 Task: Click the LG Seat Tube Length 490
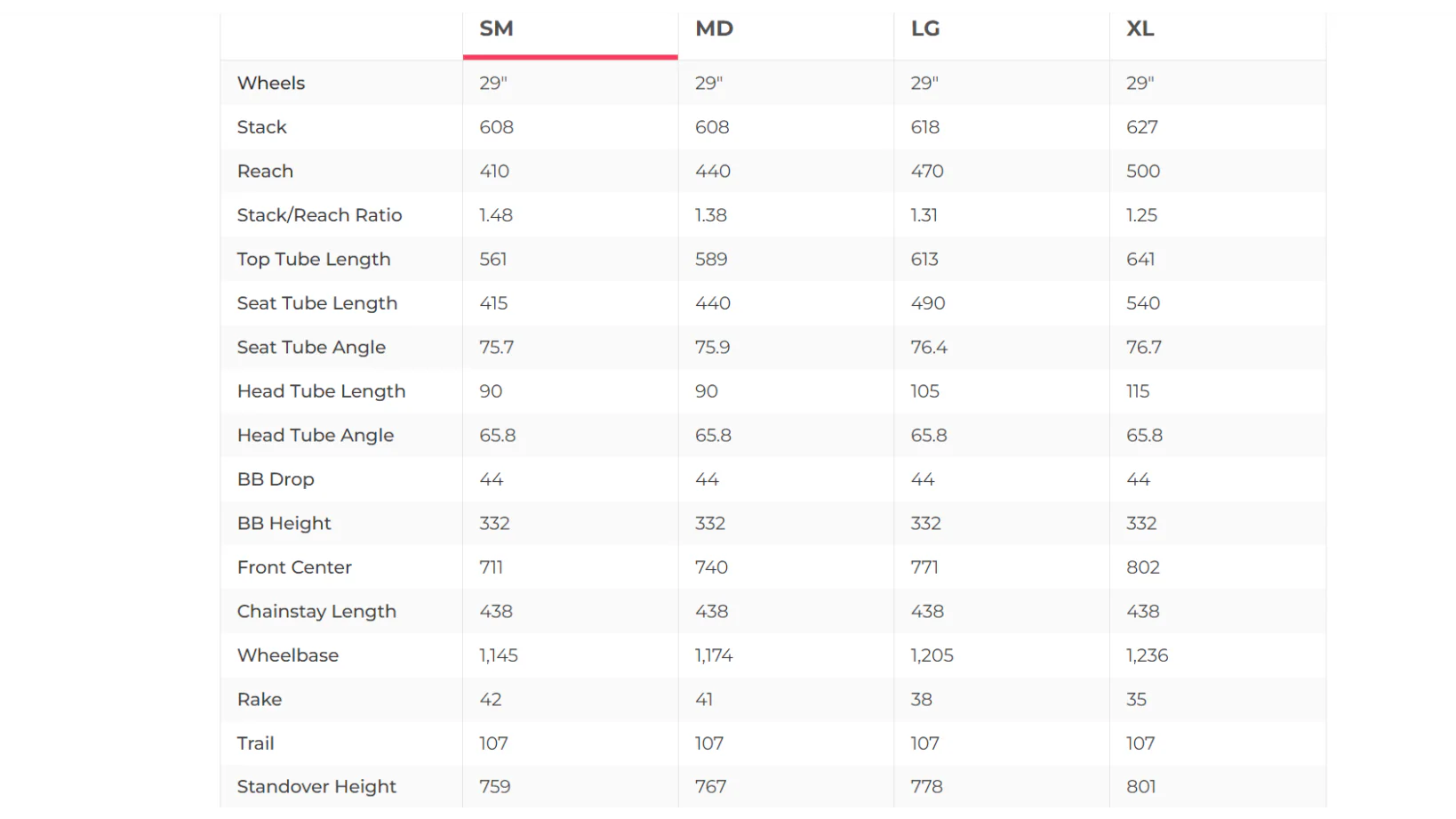click(928, 303)
